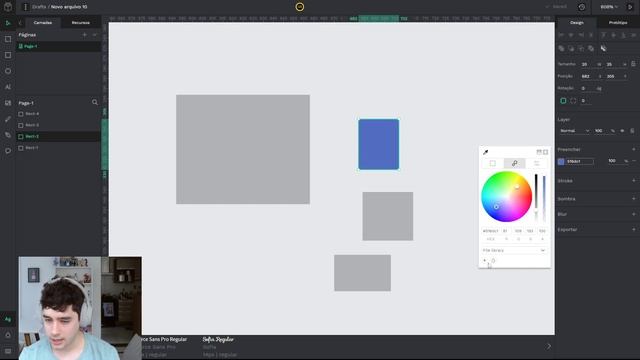Open the blend mode Normal dropdown
The width and height of the screenshot is (640, 360).
574,131
